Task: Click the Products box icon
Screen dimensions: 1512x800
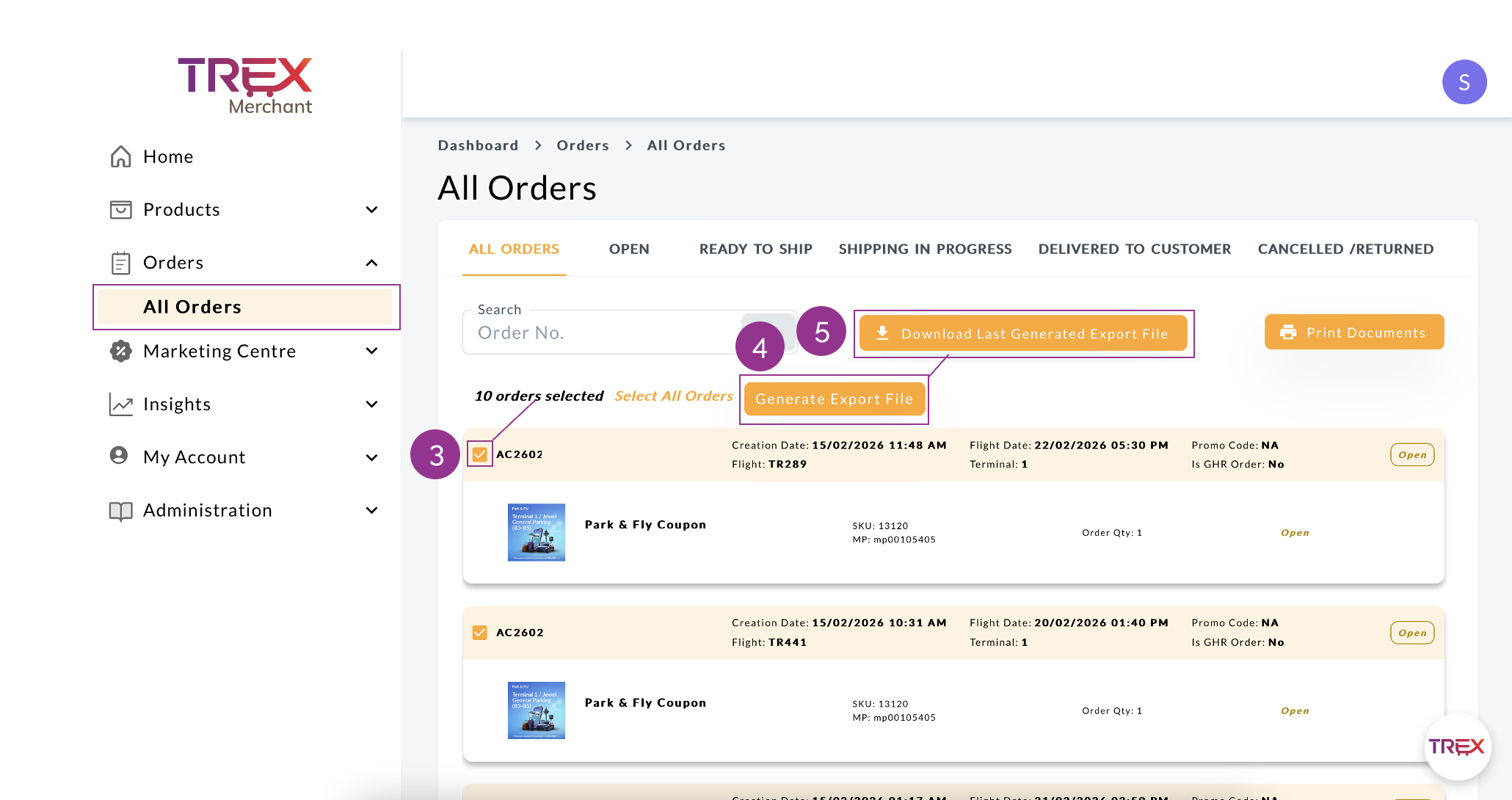Action: click(x=120, y=210)
